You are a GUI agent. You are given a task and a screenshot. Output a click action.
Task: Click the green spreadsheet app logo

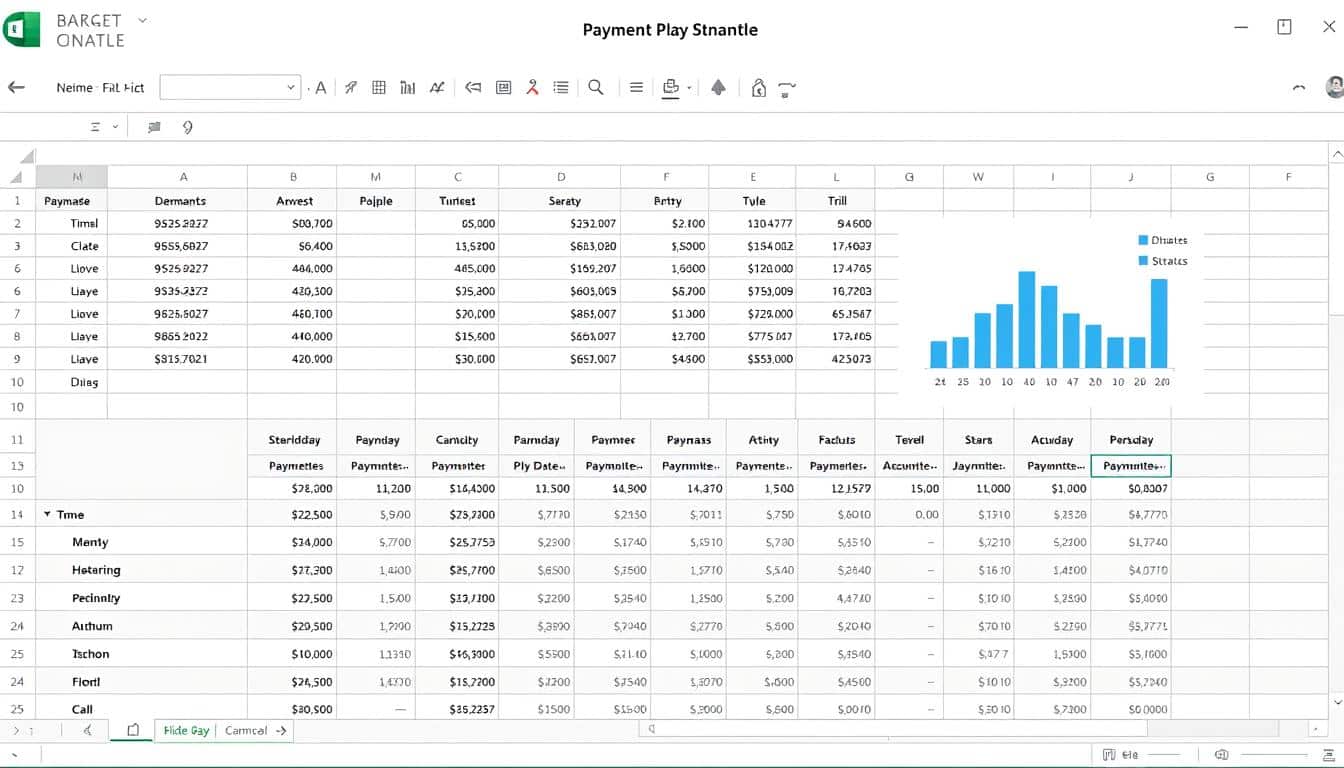[x=22, y=29]
